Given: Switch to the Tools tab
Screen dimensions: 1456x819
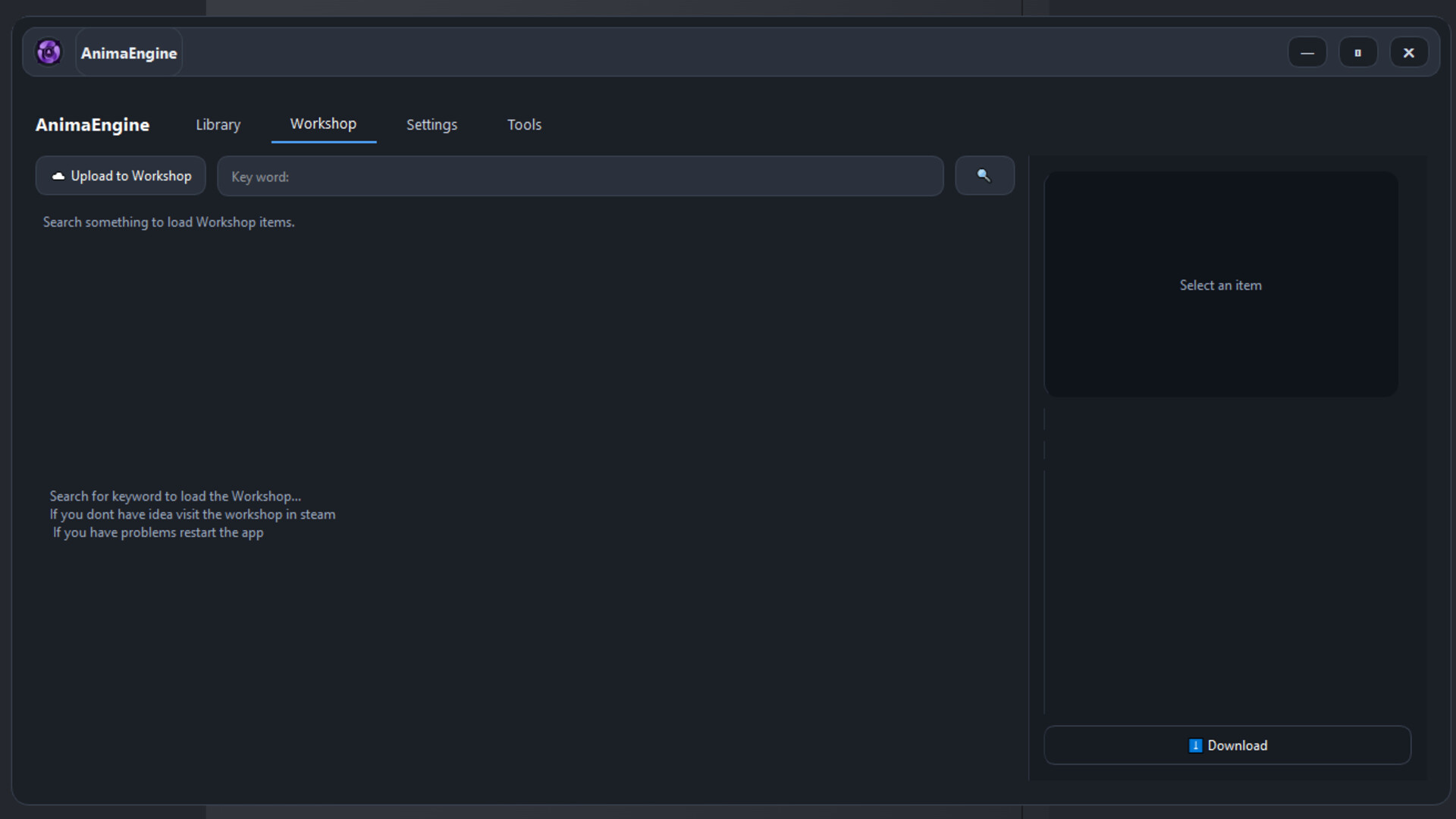Looking at the screenshot, I should [524, 124].
